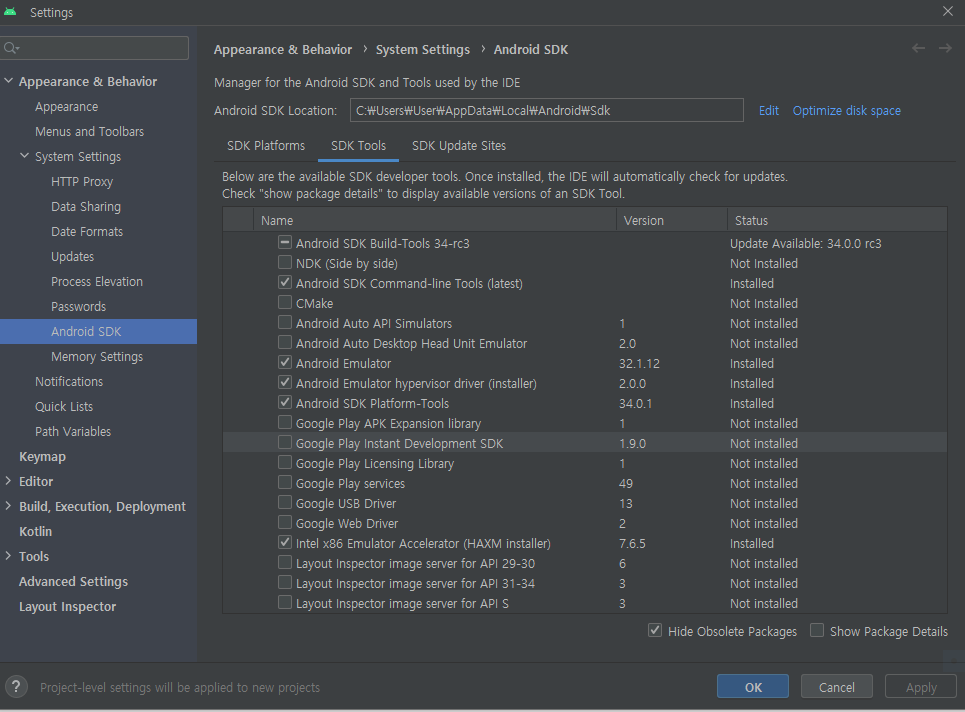Open Advanced Settings page
This screenshot has width=965, height=712.
73,582
